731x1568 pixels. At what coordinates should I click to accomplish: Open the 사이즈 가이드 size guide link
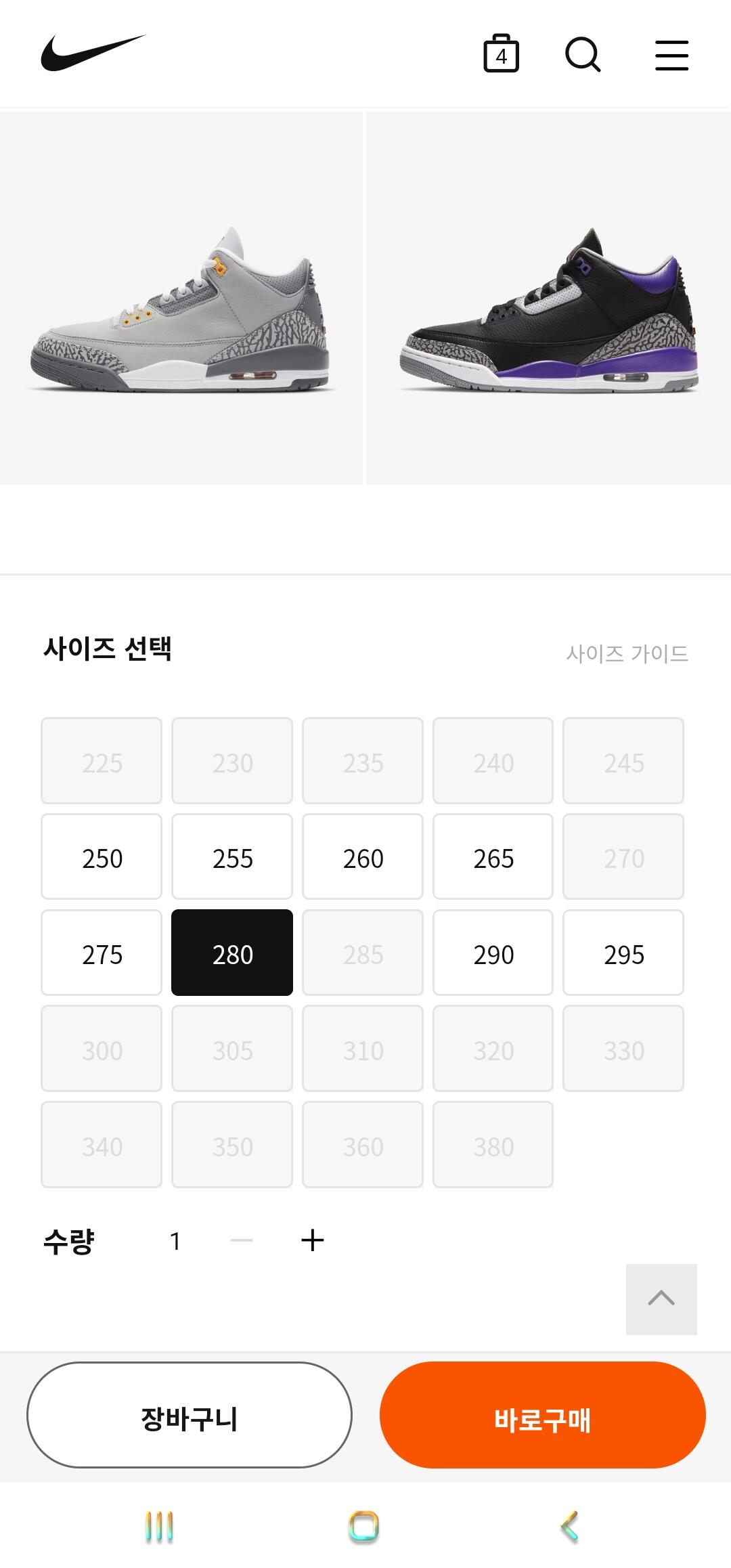pyautogui.click(x=627, y=653)
